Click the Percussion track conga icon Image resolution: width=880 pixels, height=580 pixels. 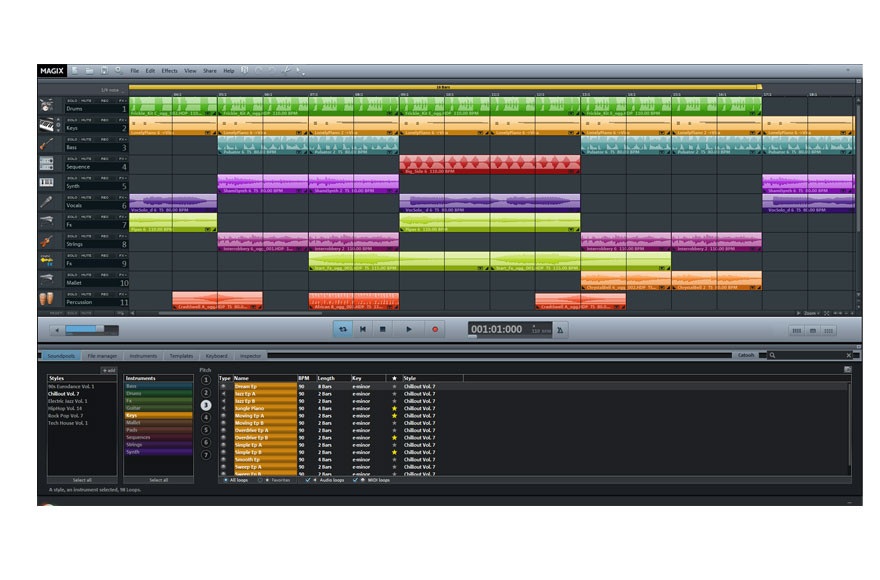(47, 299)
